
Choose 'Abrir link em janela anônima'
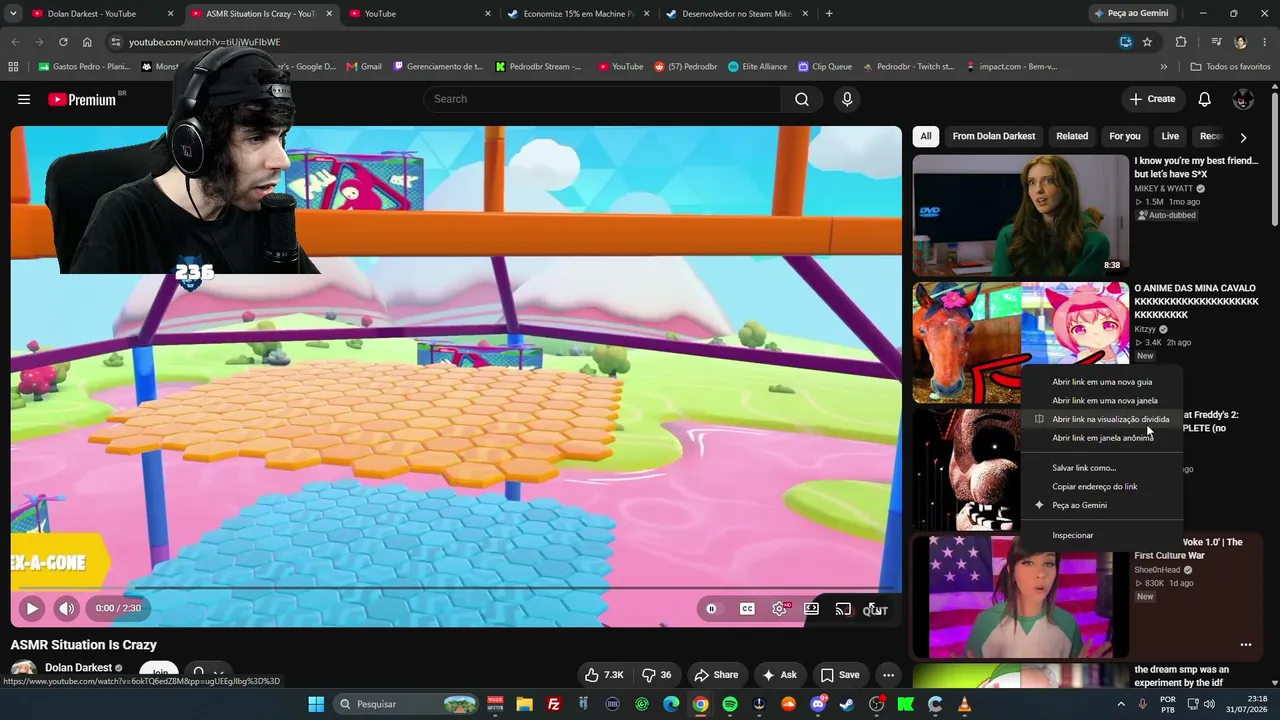[x=1102, y=438]
